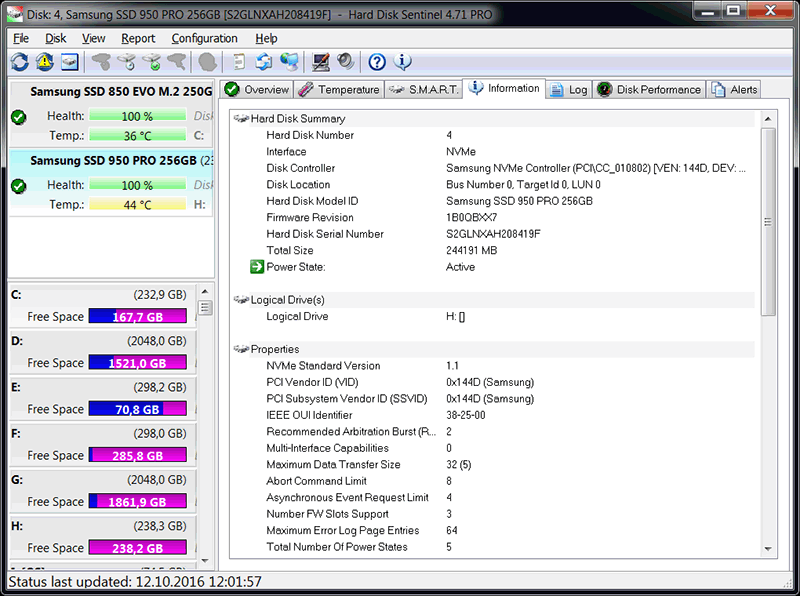Switch to the Log tab
The width and height of the screenshot is (800, 596).
pyautogui.click(x=569, y=89)
